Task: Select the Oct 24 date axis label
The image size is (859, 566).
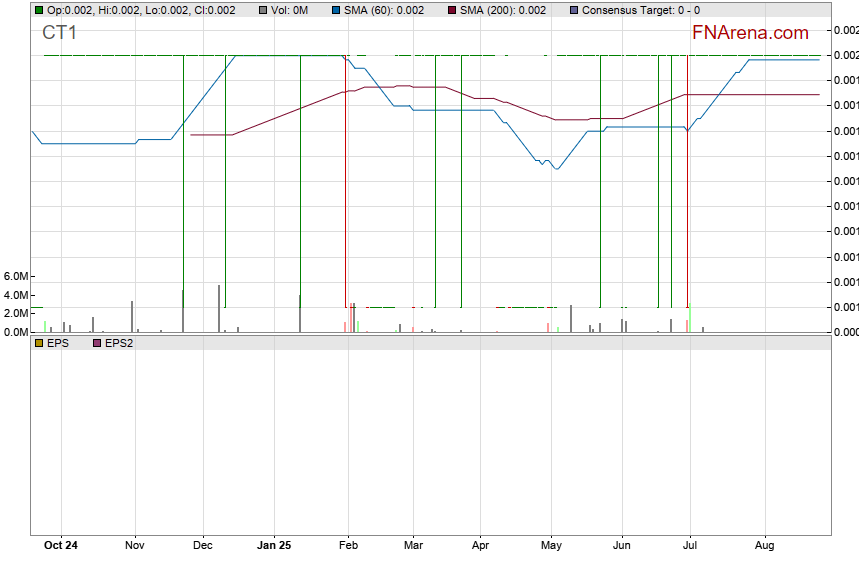Action: coord(61,546)
